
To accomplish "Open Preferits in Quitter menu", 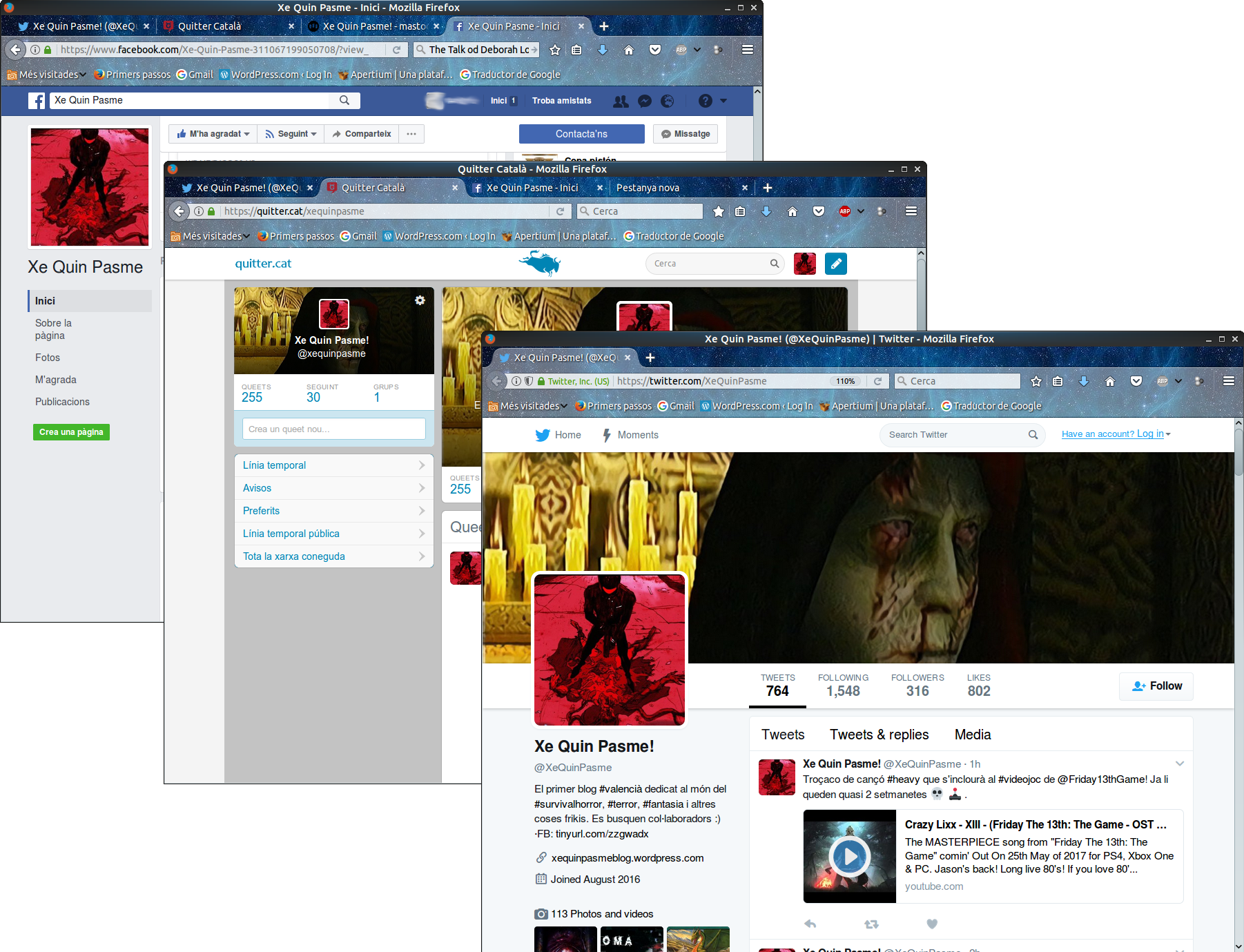I will (334, 511).
